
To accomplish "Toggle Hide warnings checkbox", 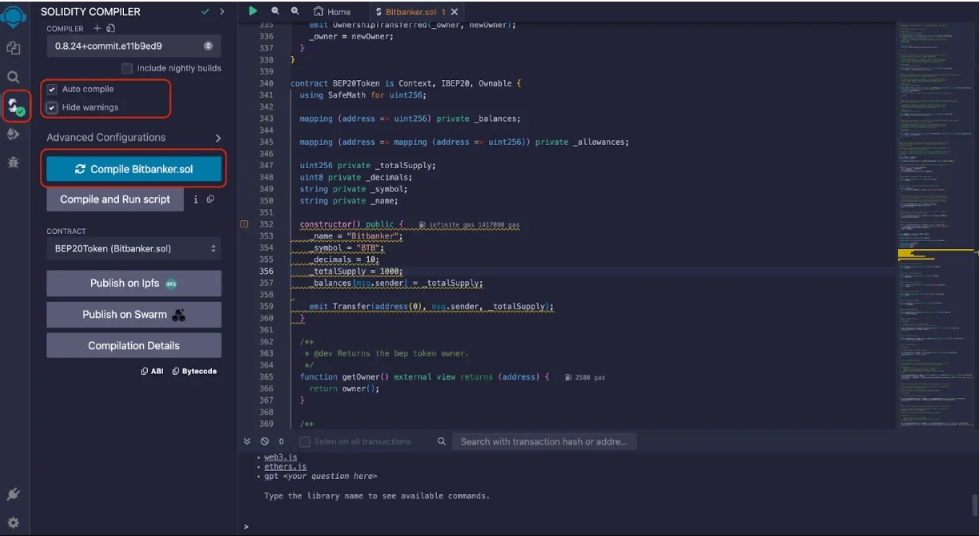I will 52,107.
